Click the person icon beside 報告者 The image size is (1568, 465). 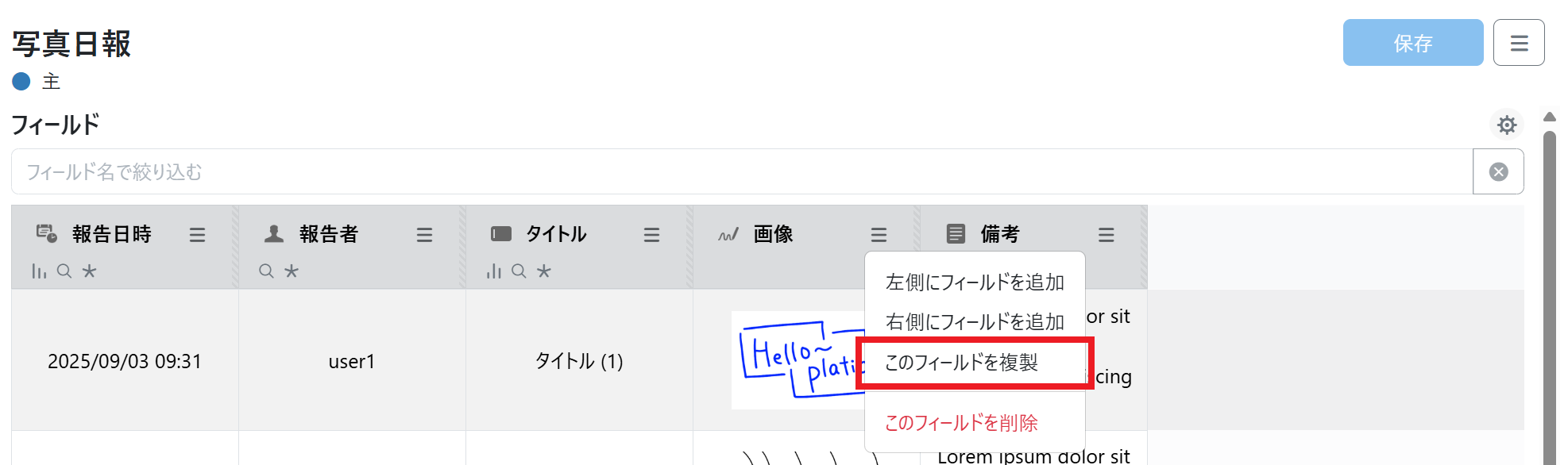coord(274,233)
